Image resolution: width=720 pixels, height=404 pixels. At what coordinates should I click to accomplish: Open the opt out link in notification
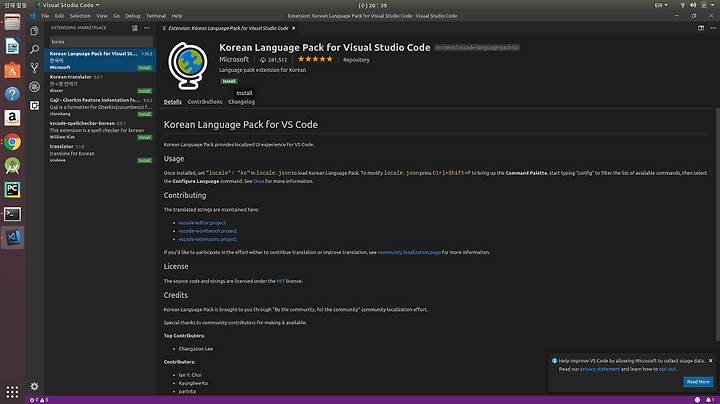[667, 369]
